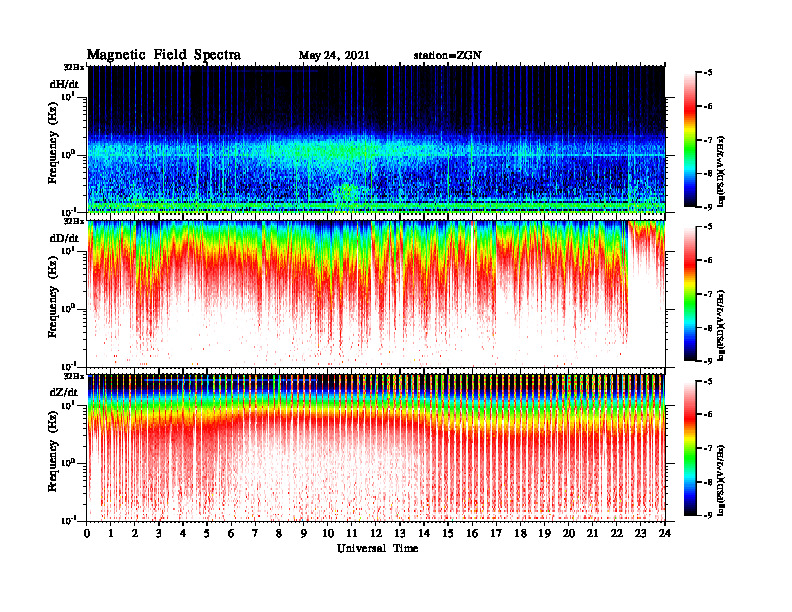Click the 32Hz label atop dZ/dt panel
This screenshot has width=792, height=612.
pos(73,376)
